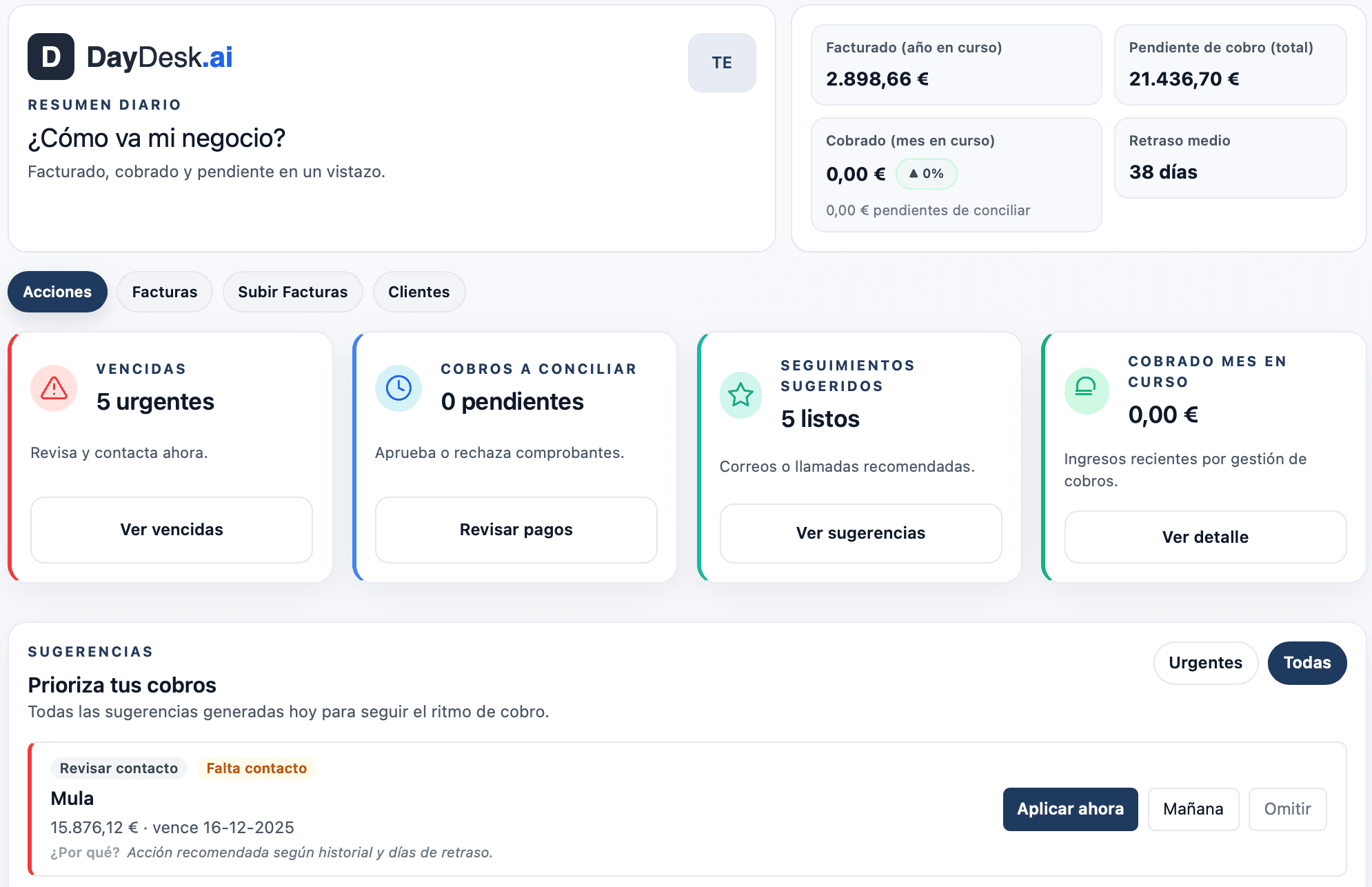Image resolution: width=1372 pixels, height=887 pixels.
Task: Click the ¿Por qué? explanation link
Action: [84, 853]
